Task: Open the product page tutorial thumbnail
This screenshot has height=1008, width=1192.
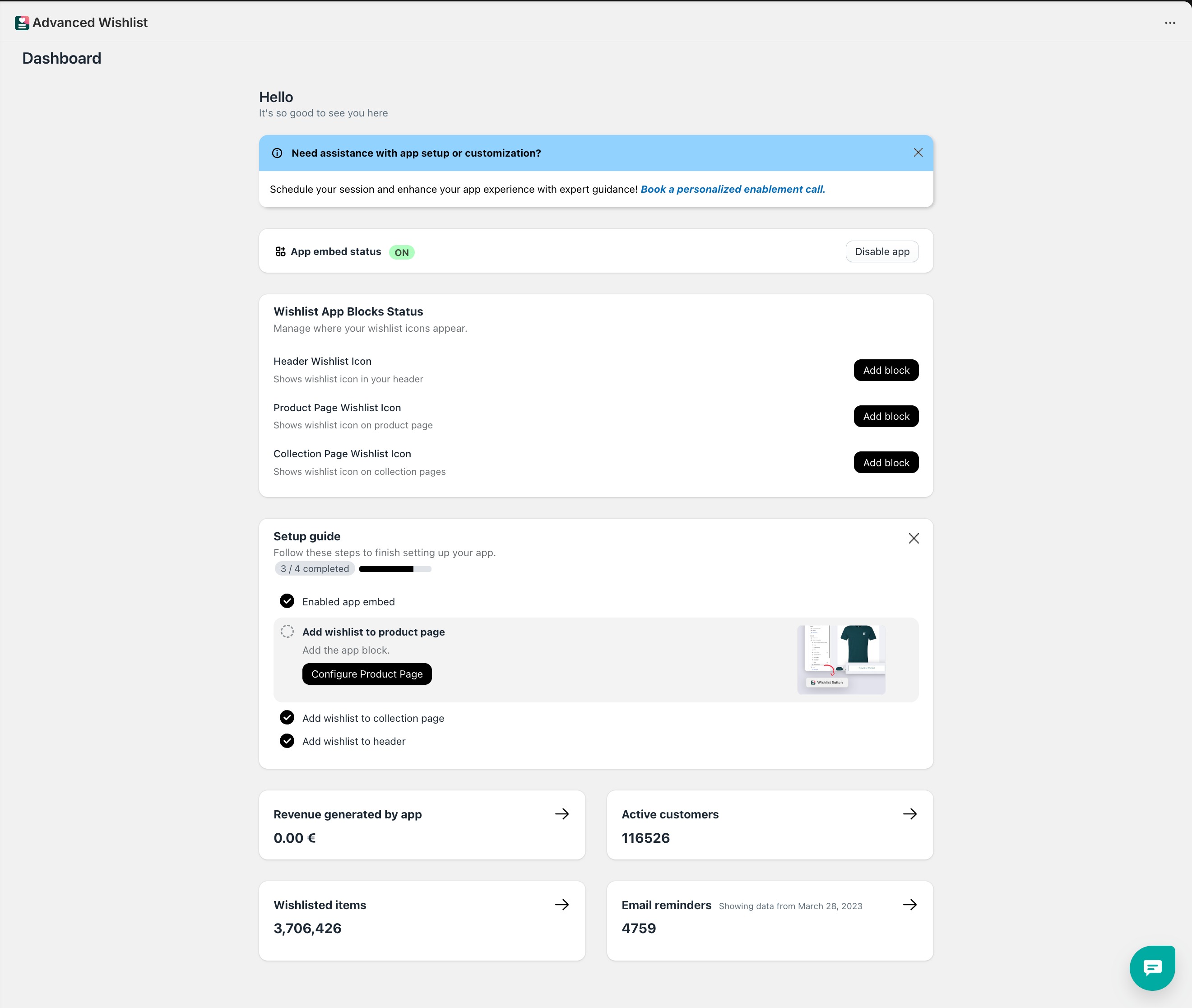Action: tap(841, 660)
